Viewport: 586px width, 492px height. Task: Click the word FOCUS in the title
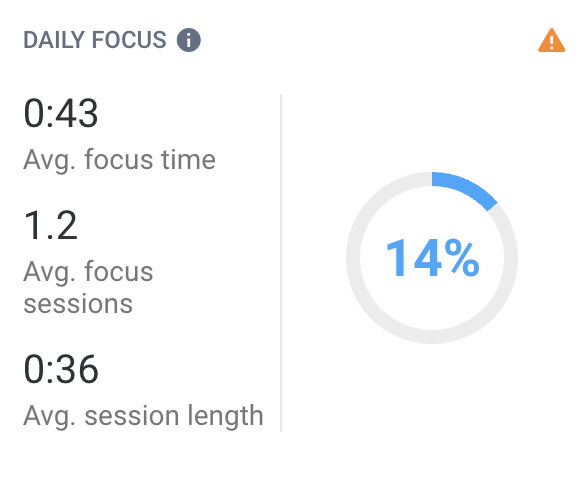(129, 40)
